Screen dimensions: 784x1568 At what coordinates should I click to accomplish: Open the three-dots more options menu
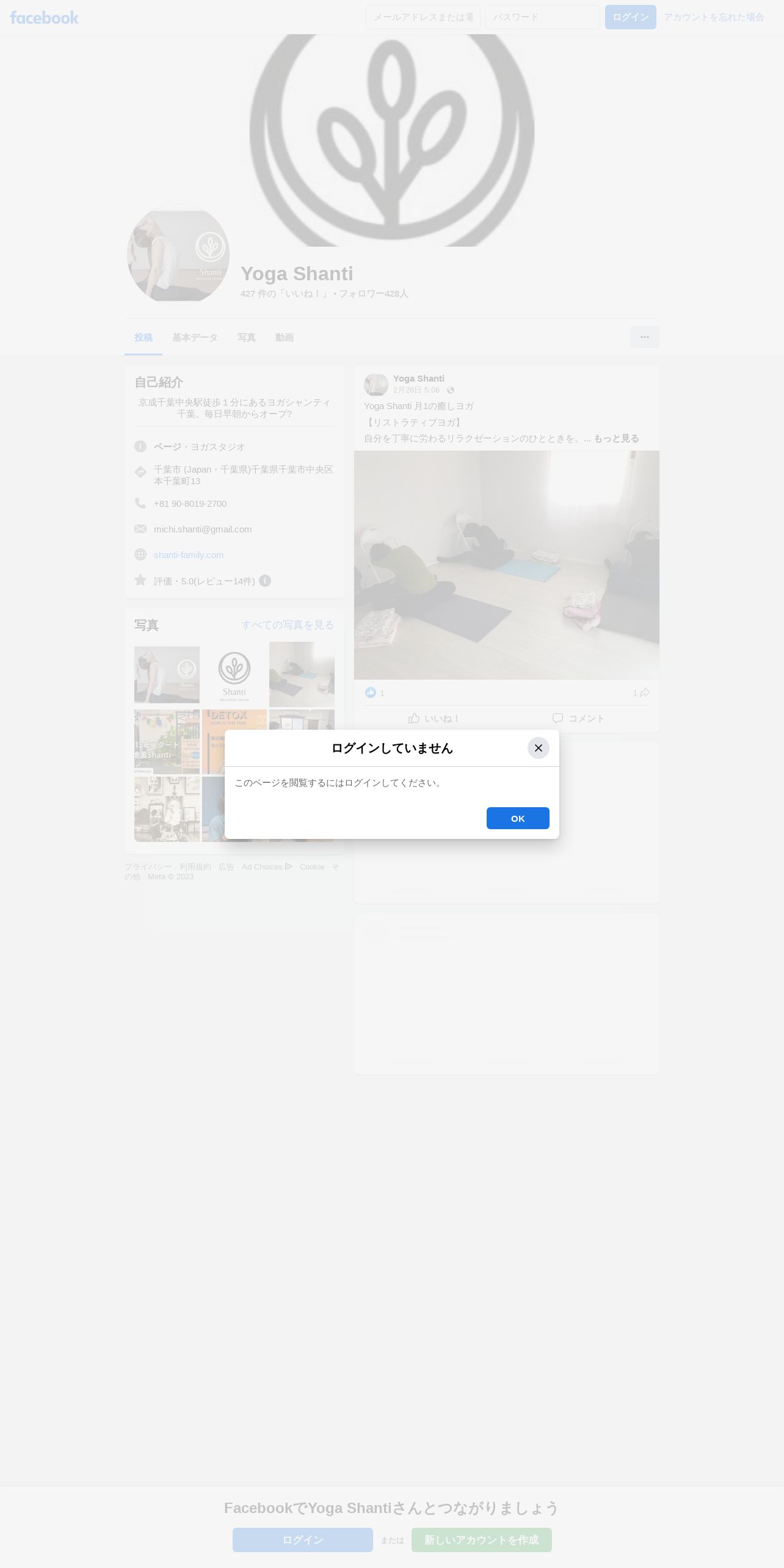click(645, 337)
